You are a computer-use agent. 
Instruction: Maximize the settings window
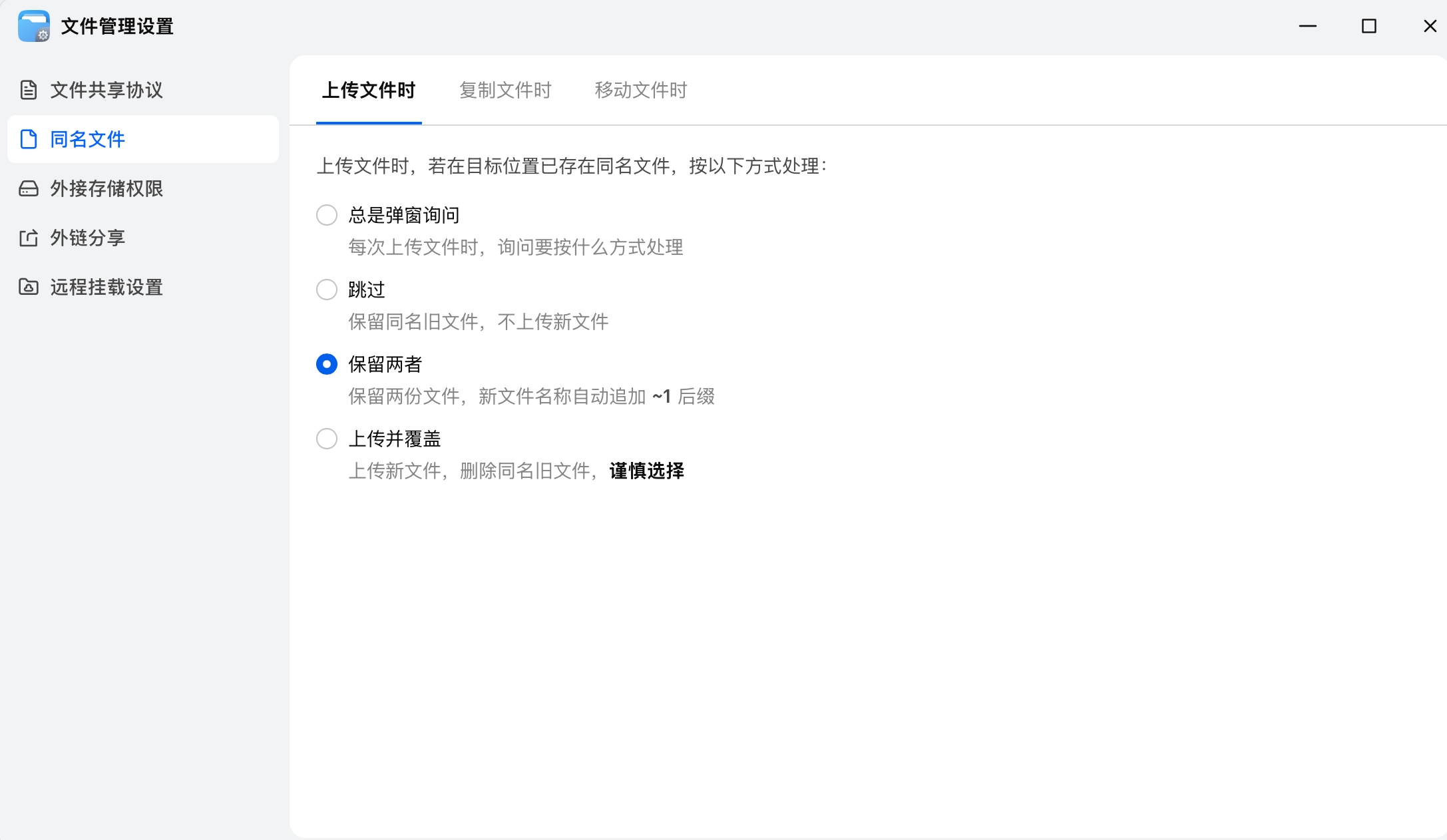tap(1369, 26)
